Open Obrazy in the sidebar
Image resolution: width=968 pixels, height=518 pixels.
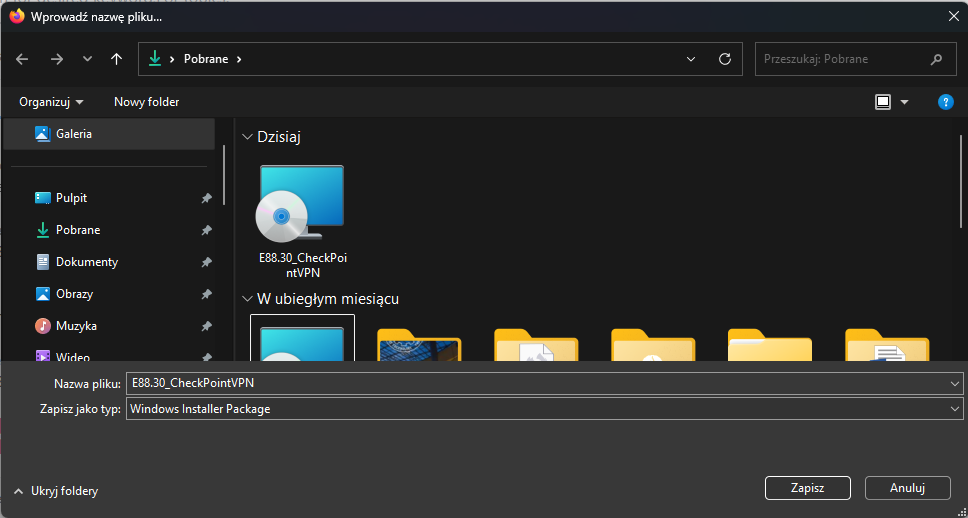74,294
